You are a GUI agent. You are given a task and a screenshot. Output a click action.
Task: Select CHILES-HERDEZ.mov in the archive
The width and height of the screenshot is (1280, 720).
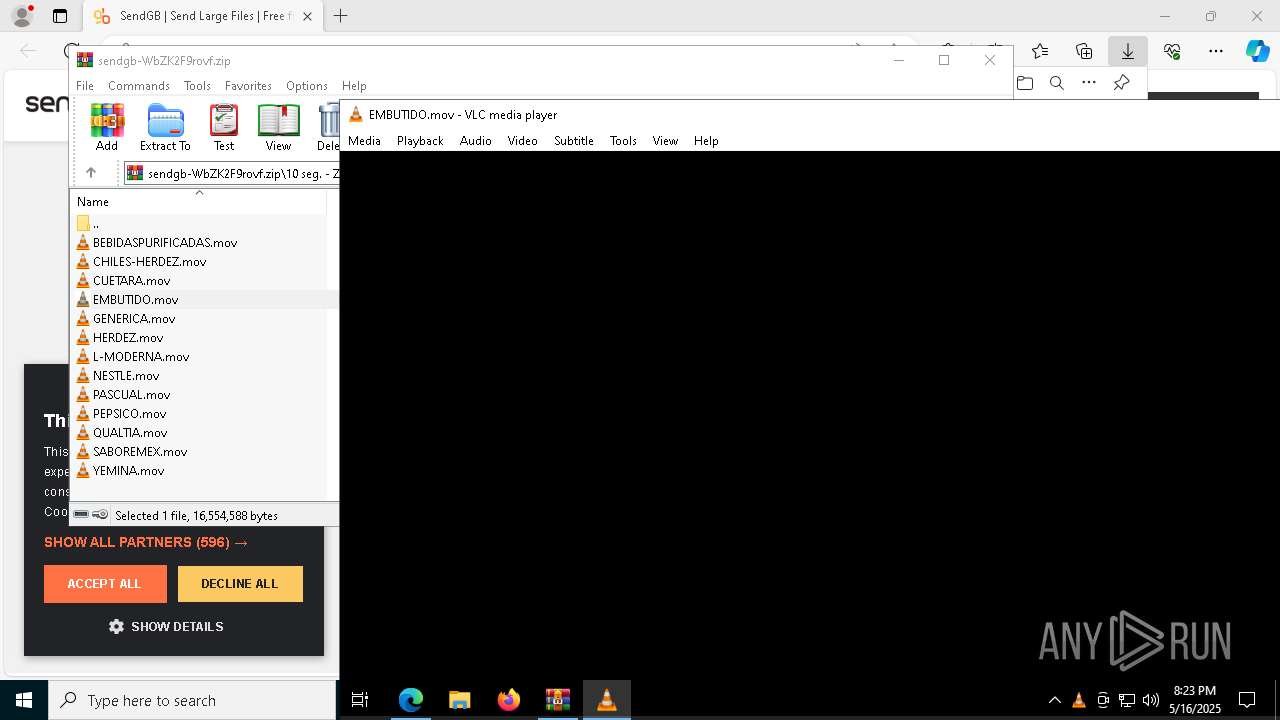[x=149, y=262]
